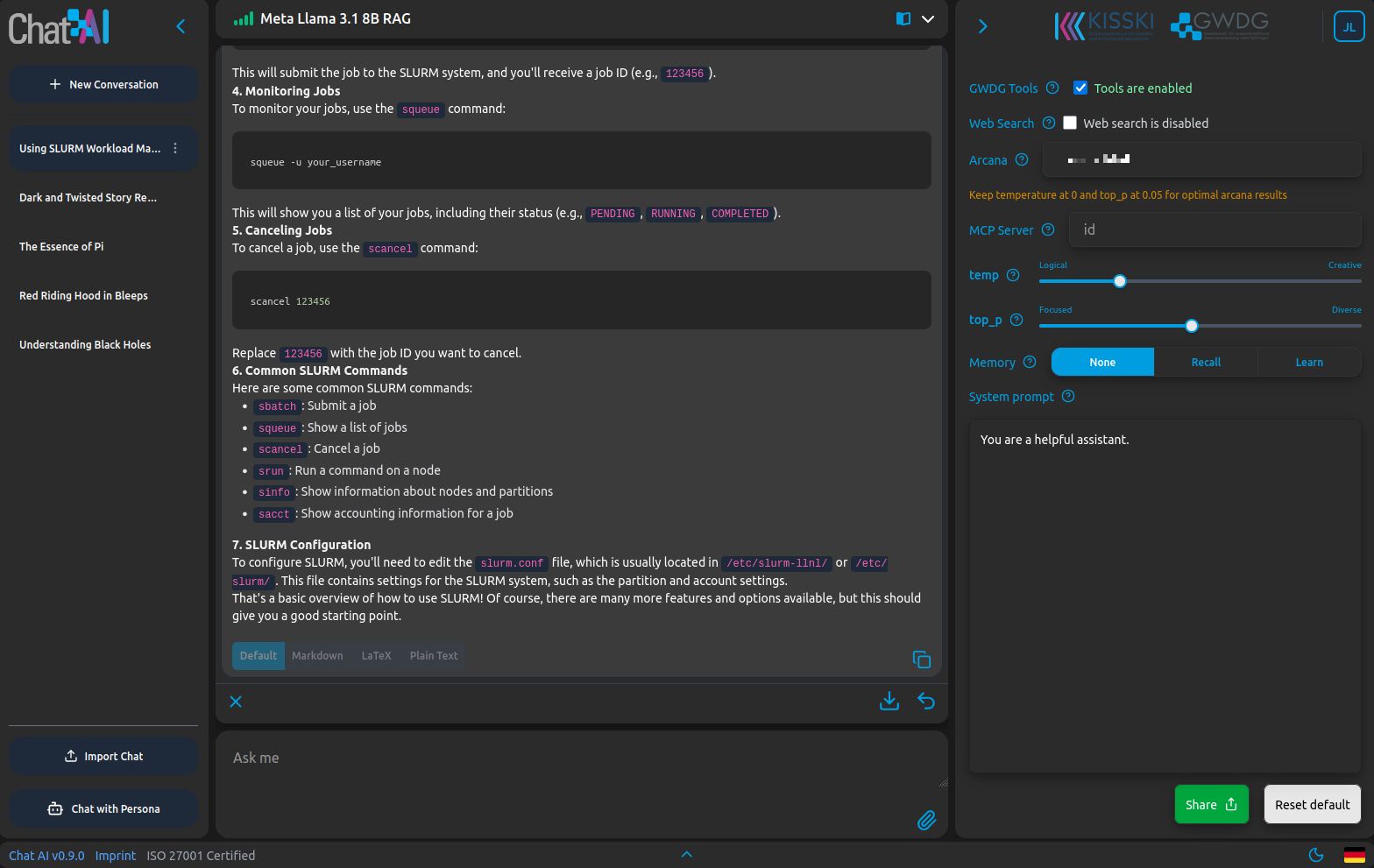This screenshot has height=868, width=1374.
Task: Open top_p help question icon
Action: click(1016, 320)
